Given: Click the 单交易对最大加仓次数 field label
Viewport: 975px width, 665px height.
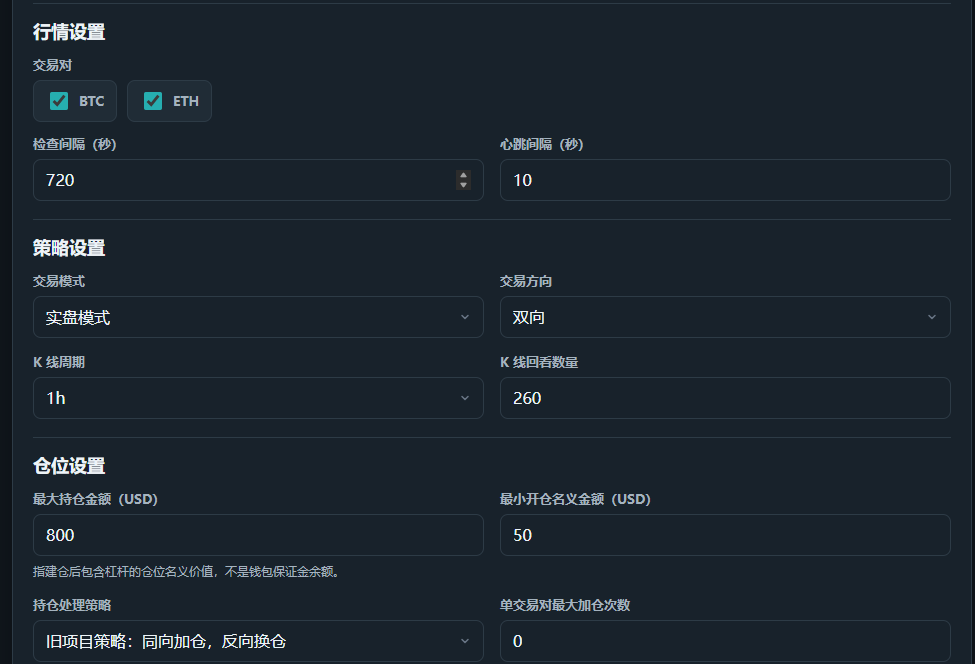Looking at the screenshot, I should [565, 605].
